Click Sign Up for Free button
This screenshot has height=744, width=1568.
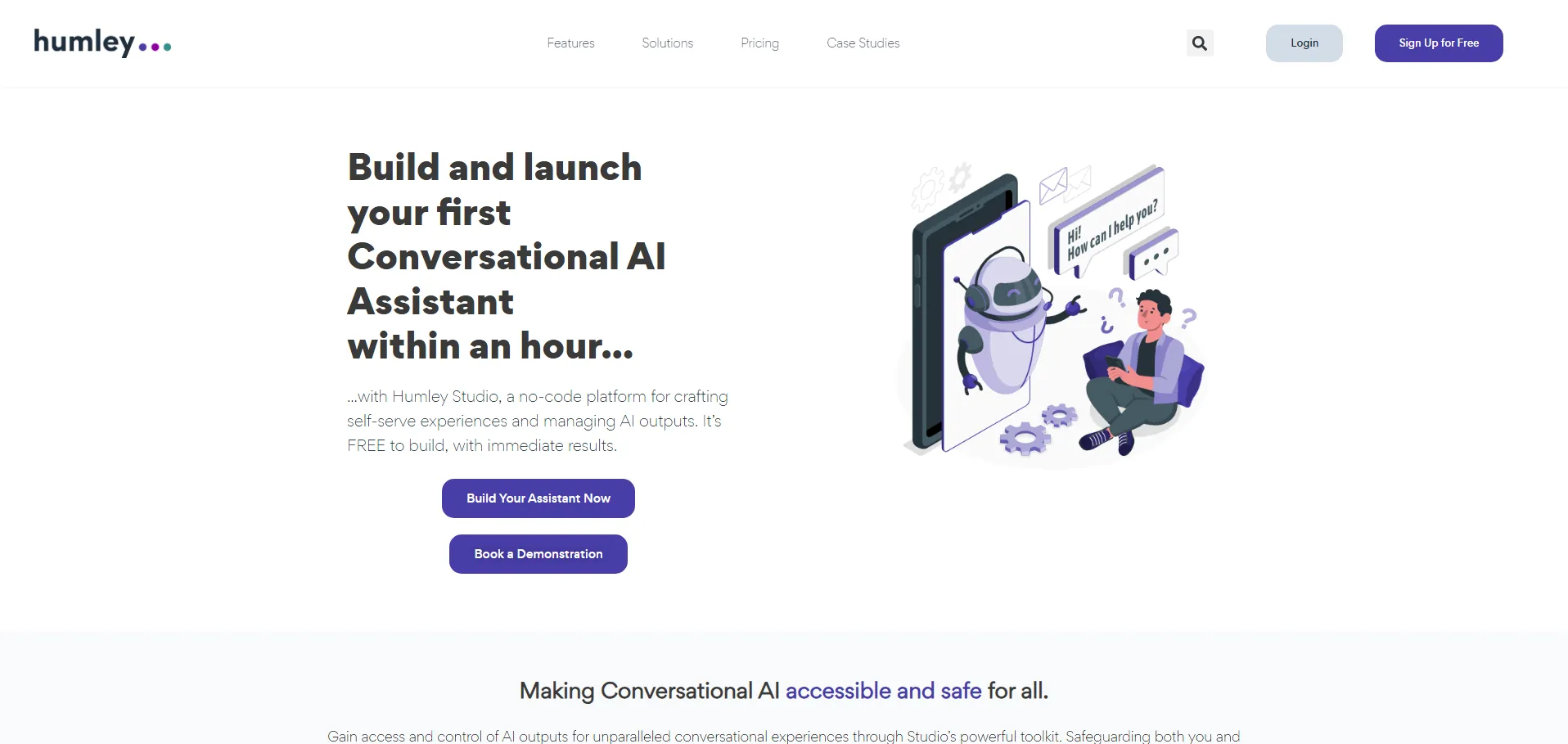click(x=1439, y=43)
